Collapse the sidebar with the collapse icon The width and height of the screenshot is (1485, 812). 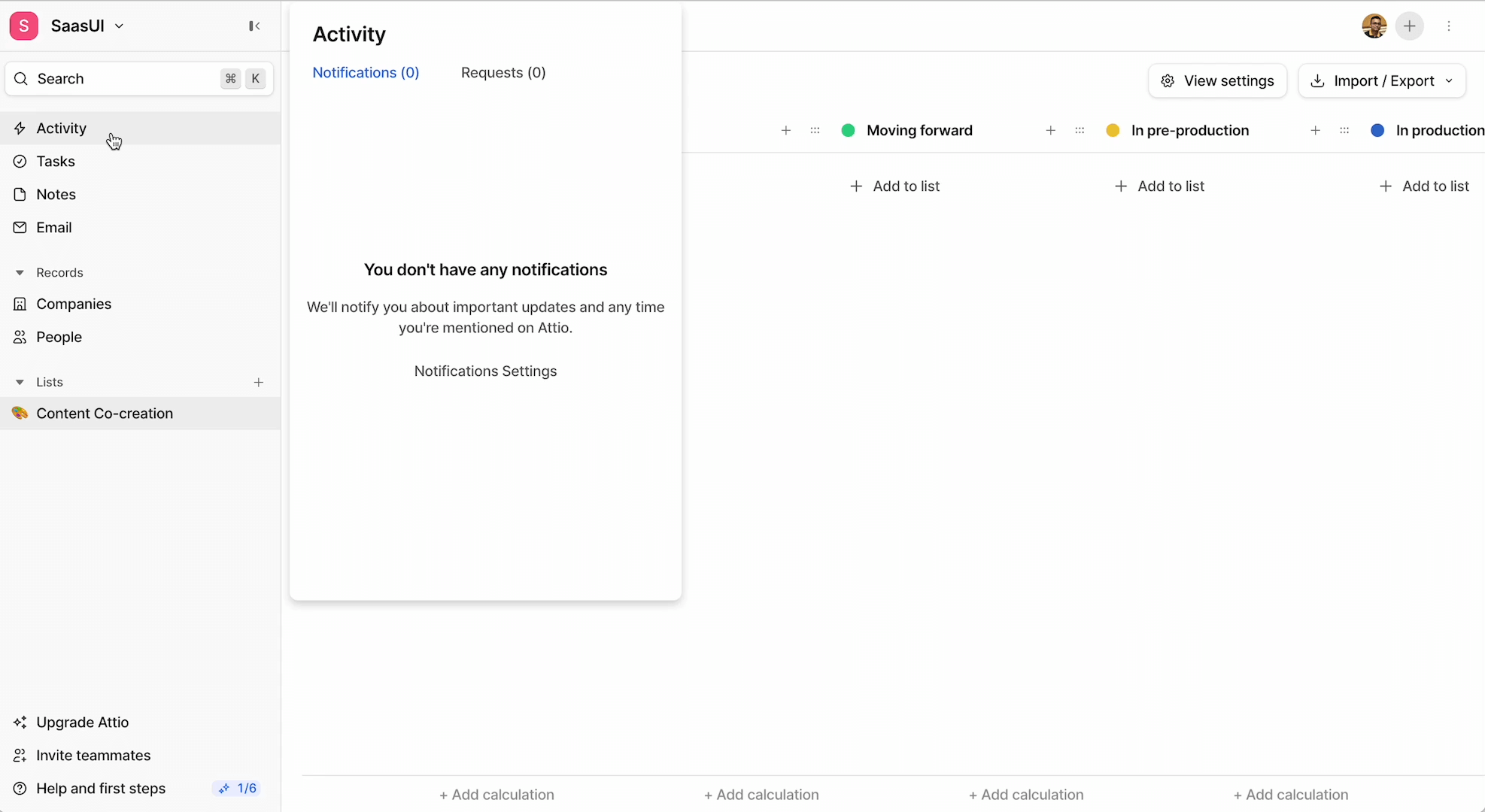(254, 26)
